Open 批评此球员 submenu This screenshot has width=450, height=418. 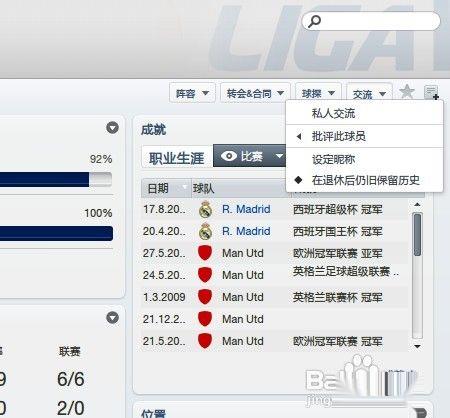[364, 136]
